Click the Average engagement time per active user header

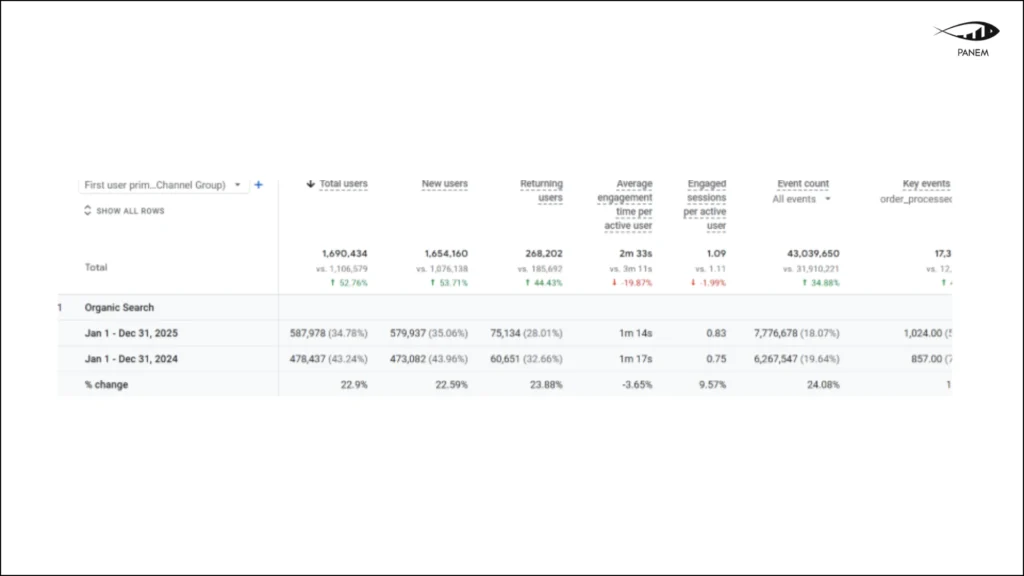click(625, 204)
